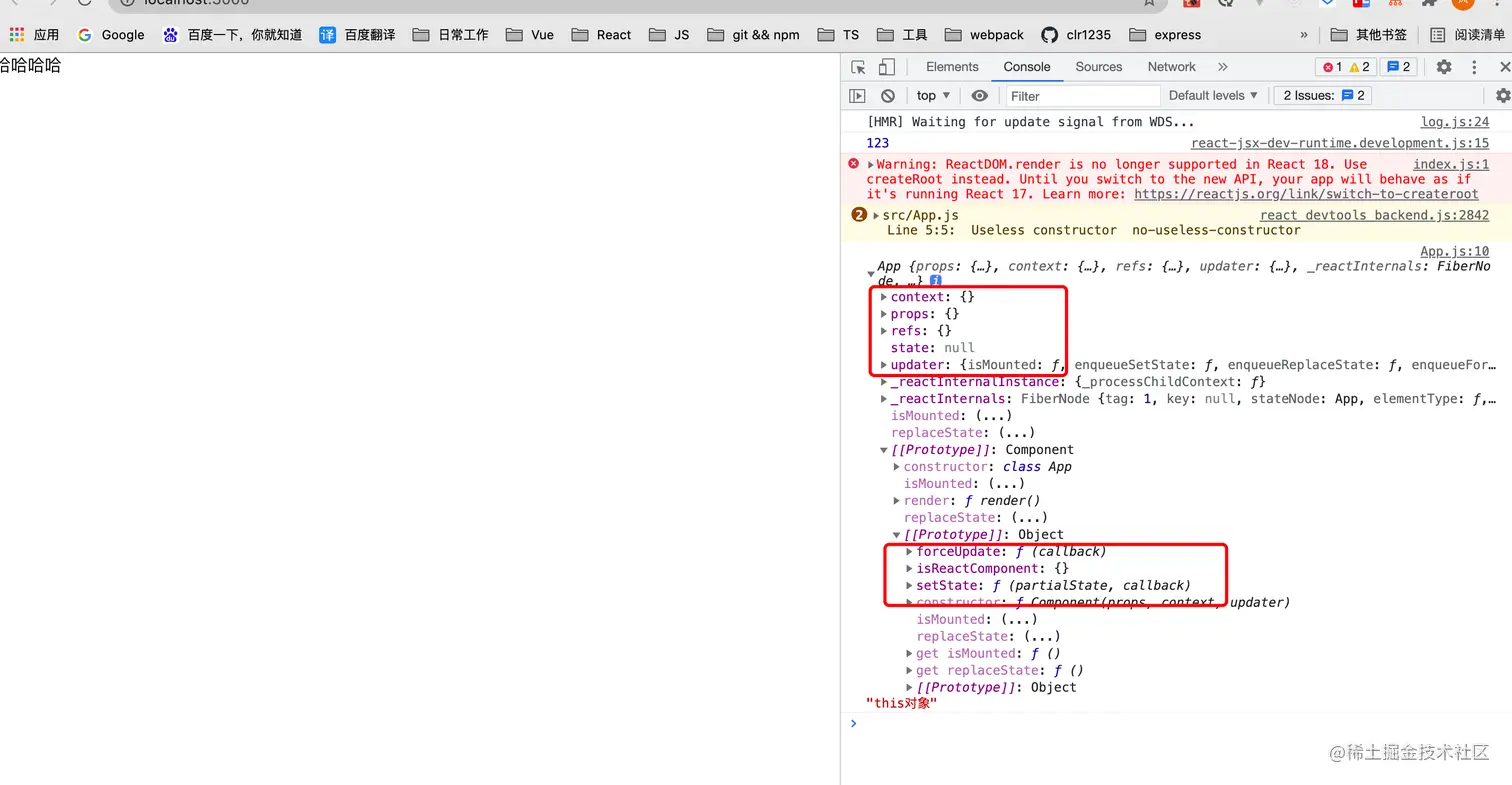The image size is (1512, 785).
Task: Open the Vue bookmark folder
Action: 530,35
